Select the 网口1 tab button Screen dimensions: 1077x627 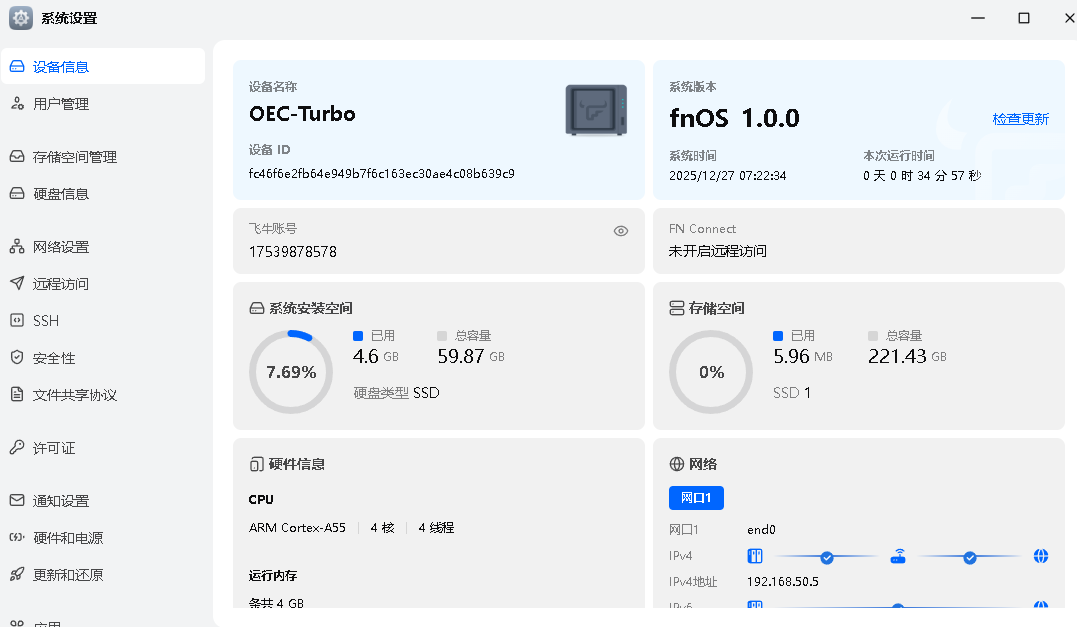point(696,497)
